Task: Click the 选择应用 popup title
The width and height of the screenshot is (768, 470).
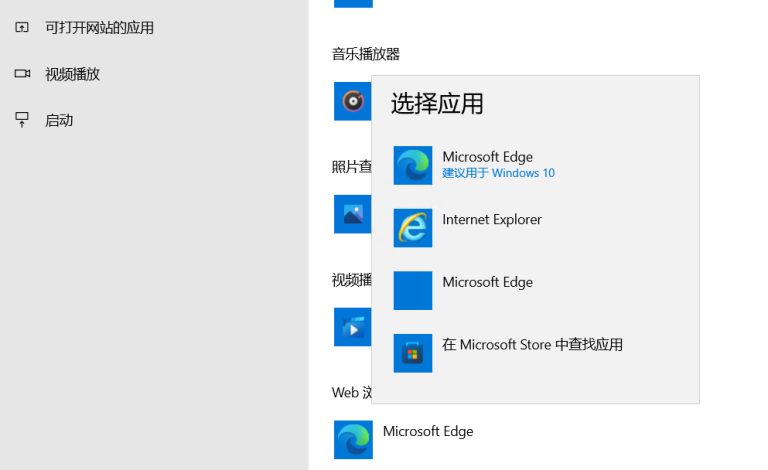Action: [437, 104]
